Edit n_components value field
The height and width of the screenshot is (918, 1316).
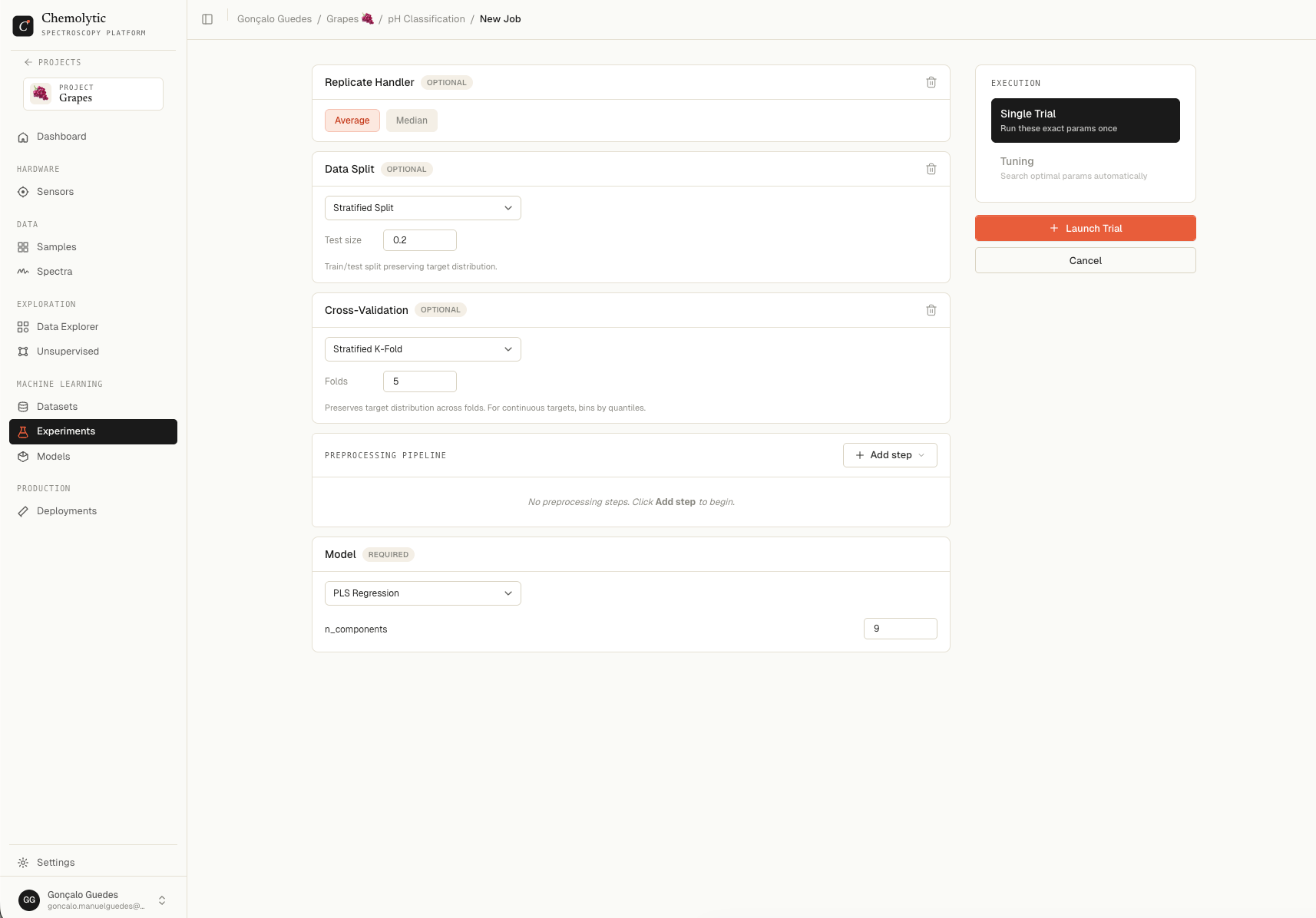pos(901,629)
